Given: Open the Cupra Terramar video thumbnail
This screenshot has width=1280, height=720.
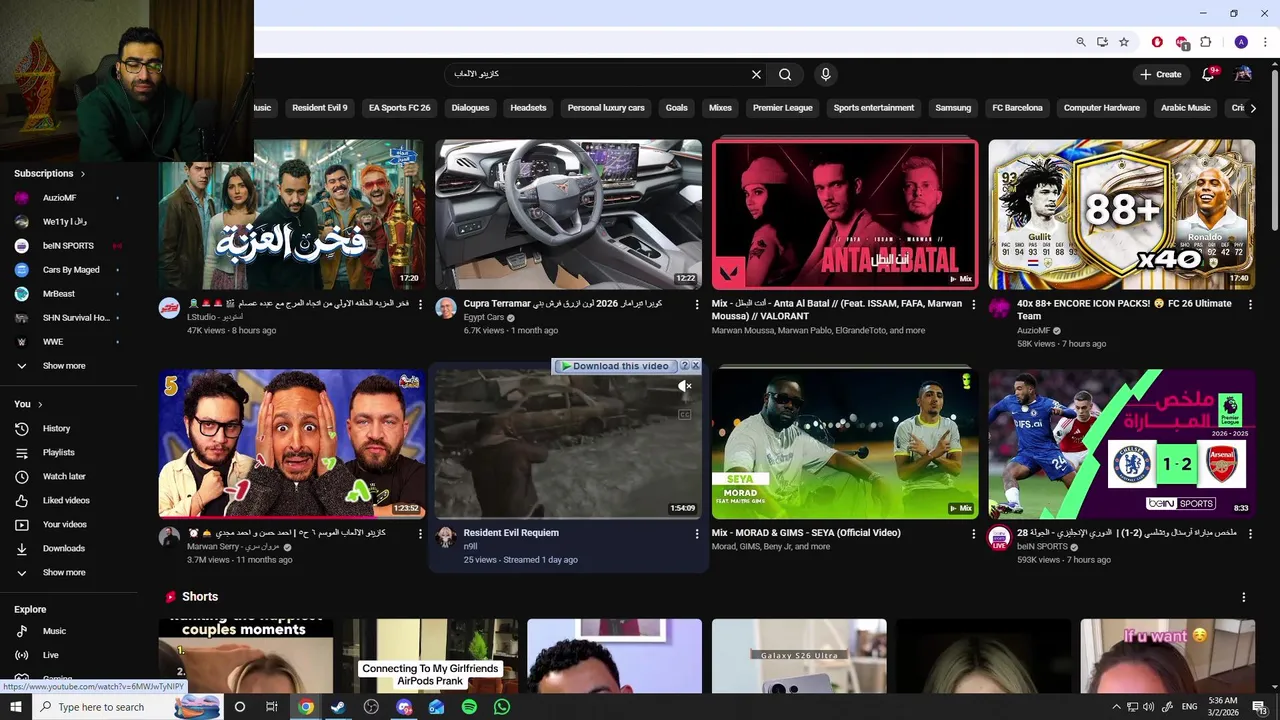Looking at the screenshot, I should coord(568,214).
